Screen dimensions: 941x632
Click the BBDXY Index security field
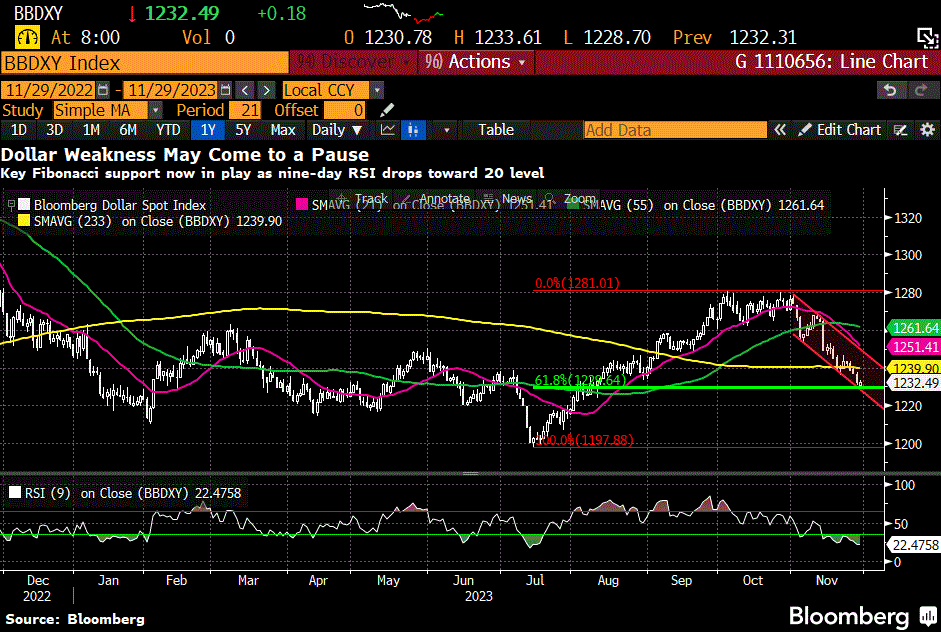pyautogui.click(x=145, y=62)
